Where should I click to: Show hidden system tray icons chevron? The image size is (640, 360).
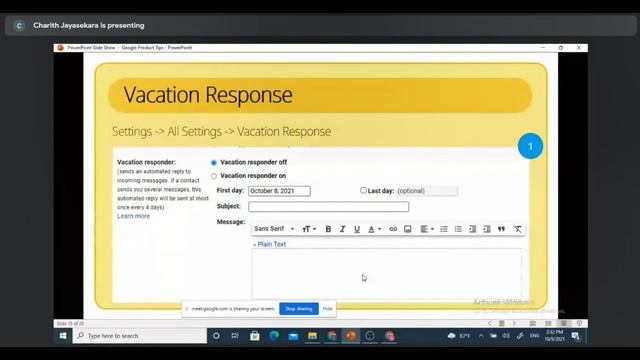(x=481, y=336)
